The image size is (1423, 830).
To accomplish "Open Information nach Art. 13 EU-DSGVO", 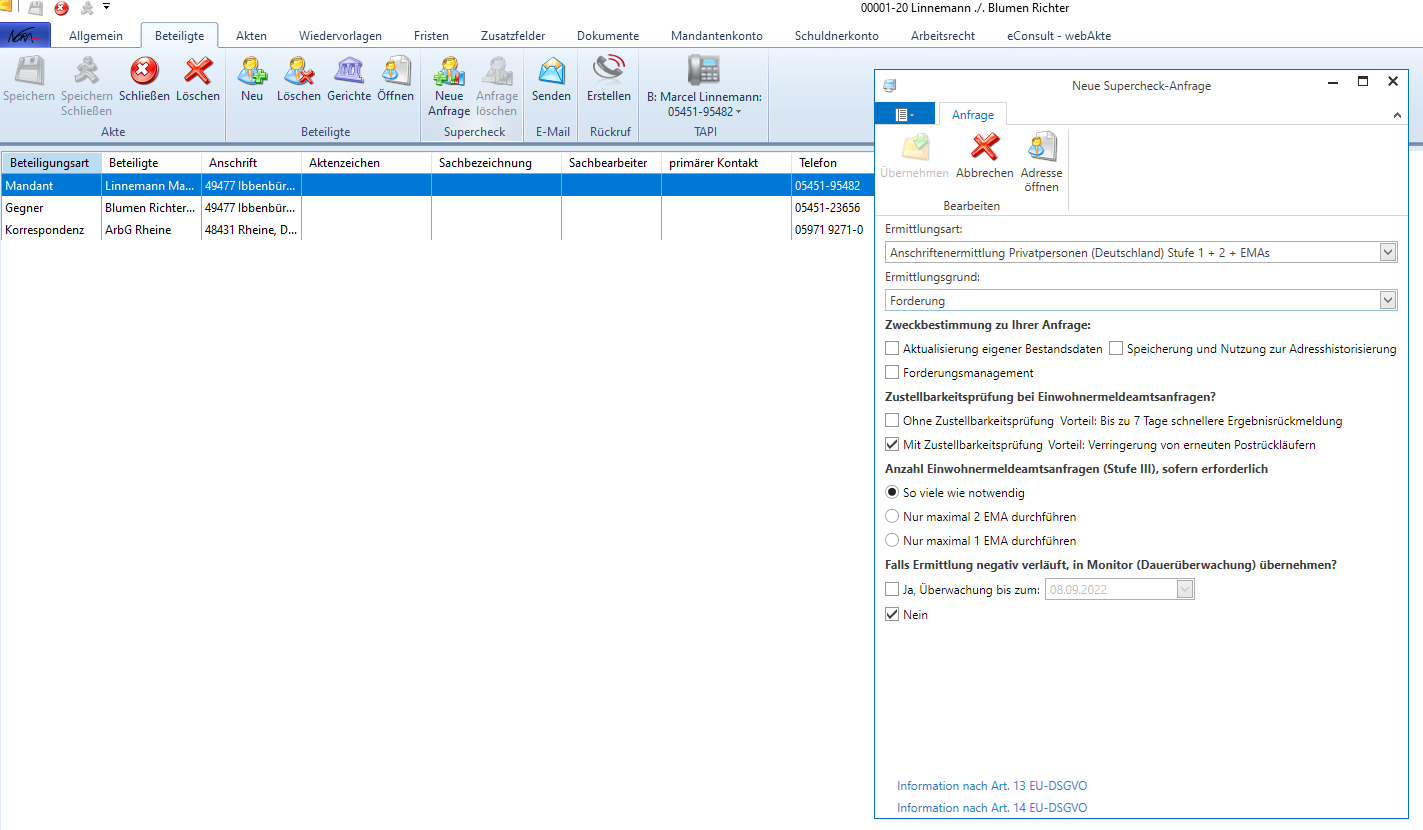I will pyautogui.click(x=991, y=786).
